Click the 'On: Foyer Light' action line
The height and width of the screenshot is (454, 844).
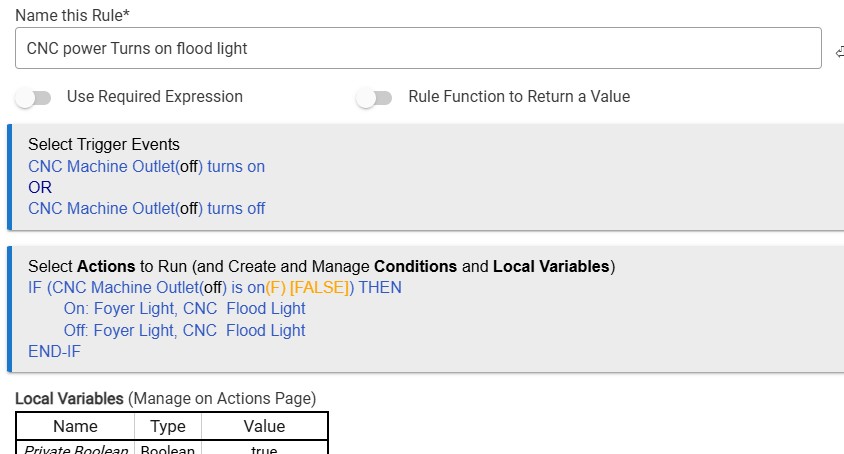coord(184,309)
